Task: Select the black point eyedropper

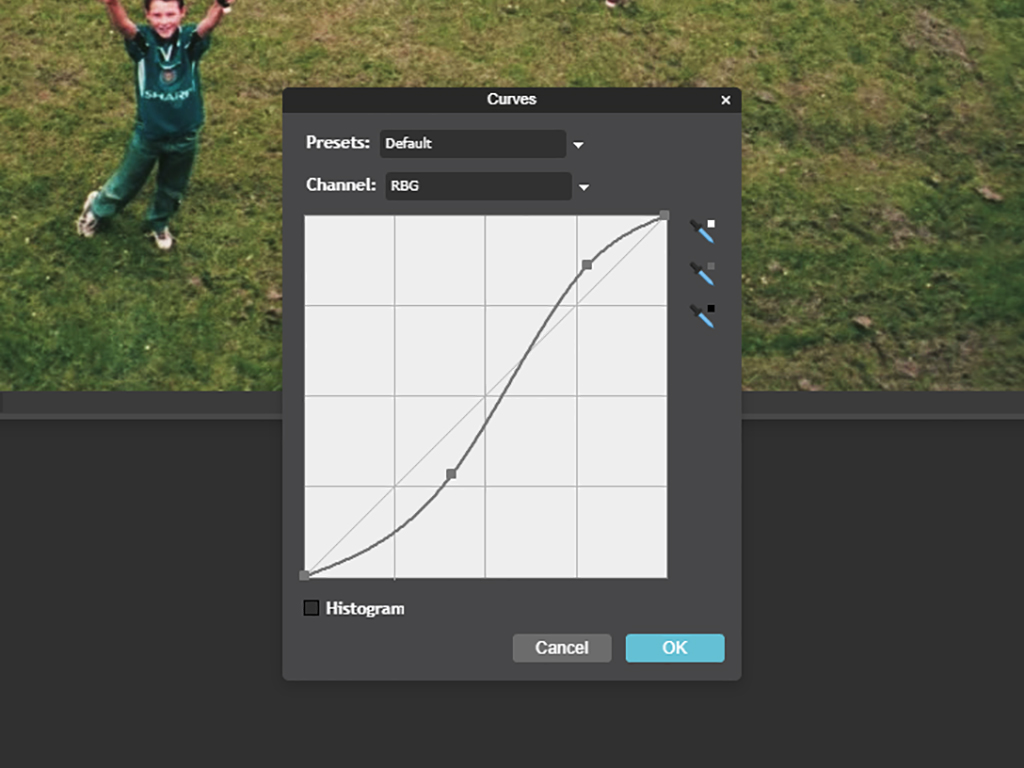Action: pos(702,316)
